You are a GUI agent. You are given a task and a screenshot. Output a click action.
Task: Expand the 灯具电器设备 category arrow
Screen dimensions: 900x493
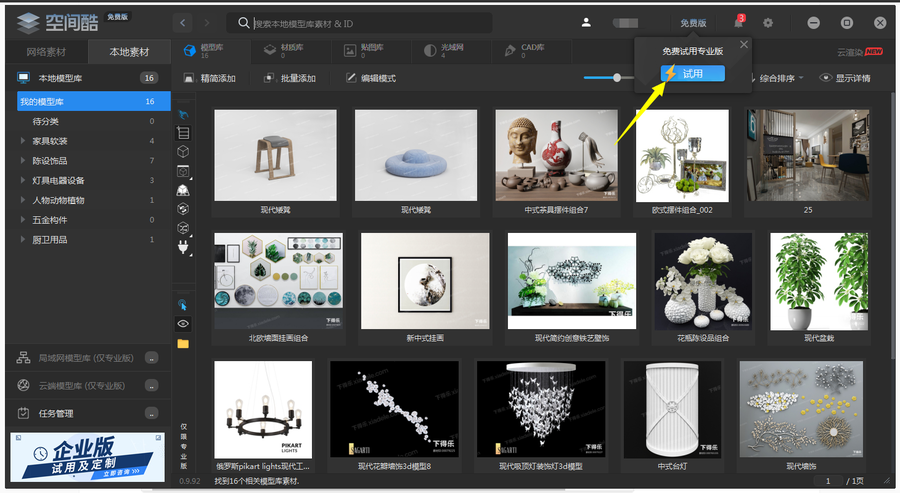click(22, 180)
